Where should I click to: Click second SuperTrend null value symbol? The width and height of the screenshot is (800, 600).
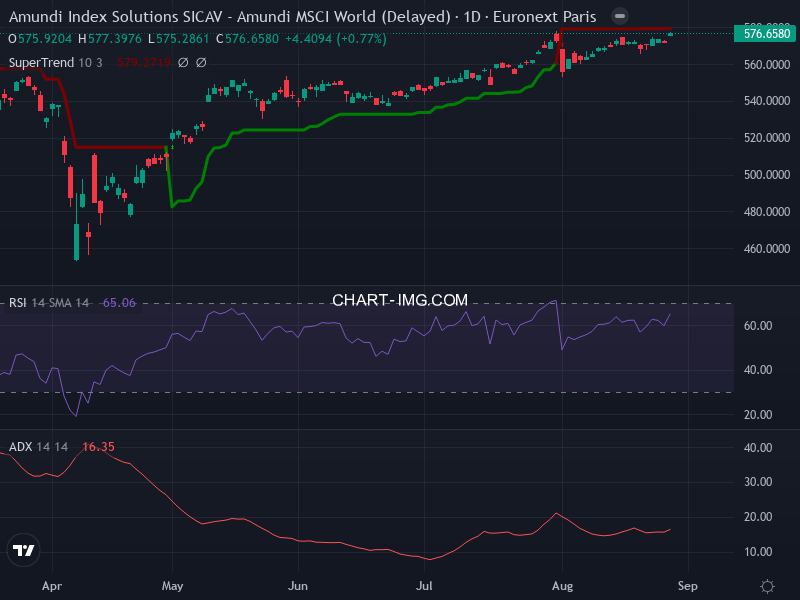202,63
